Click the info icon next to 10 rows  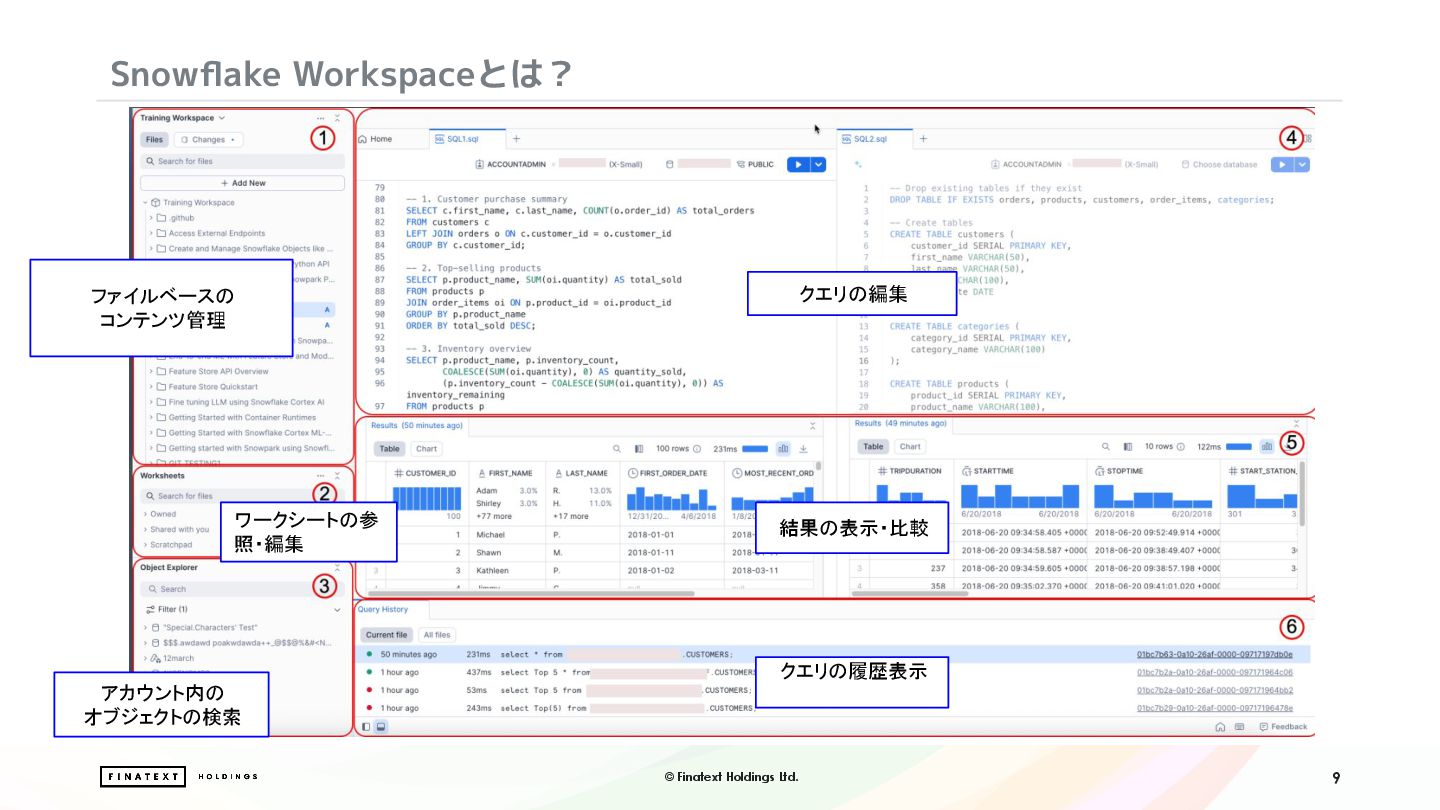(1180, 447)
